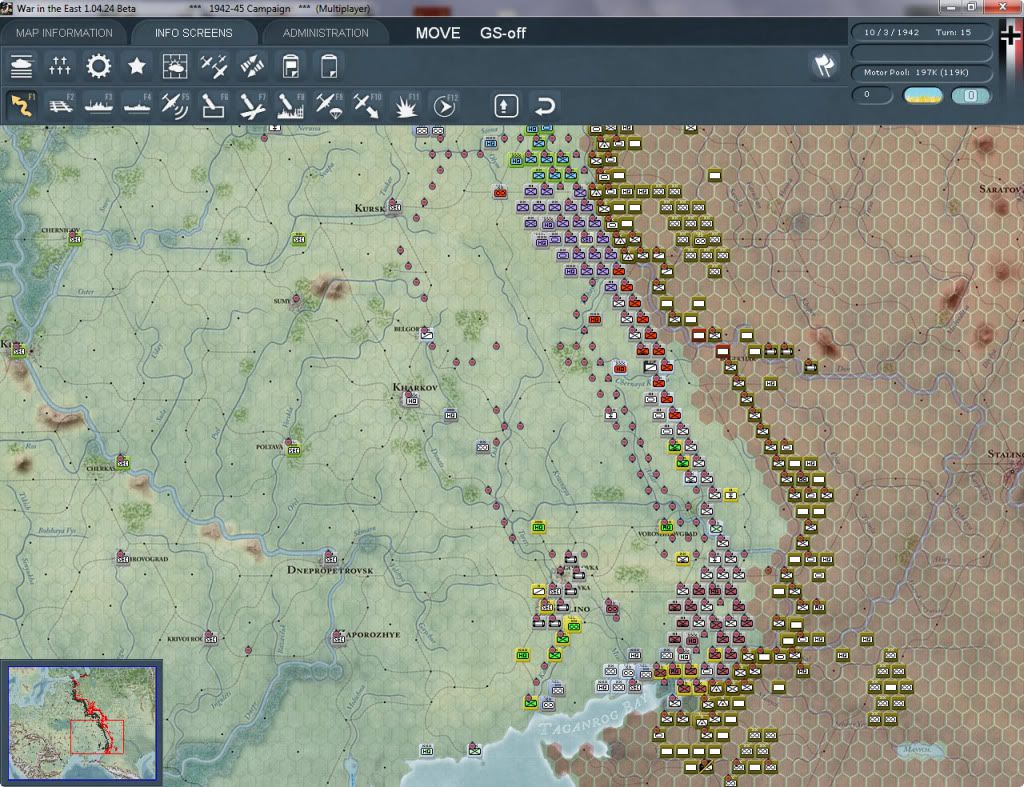Select the unit at Cherkassy
1024x787 pixels.
point(123,462)
